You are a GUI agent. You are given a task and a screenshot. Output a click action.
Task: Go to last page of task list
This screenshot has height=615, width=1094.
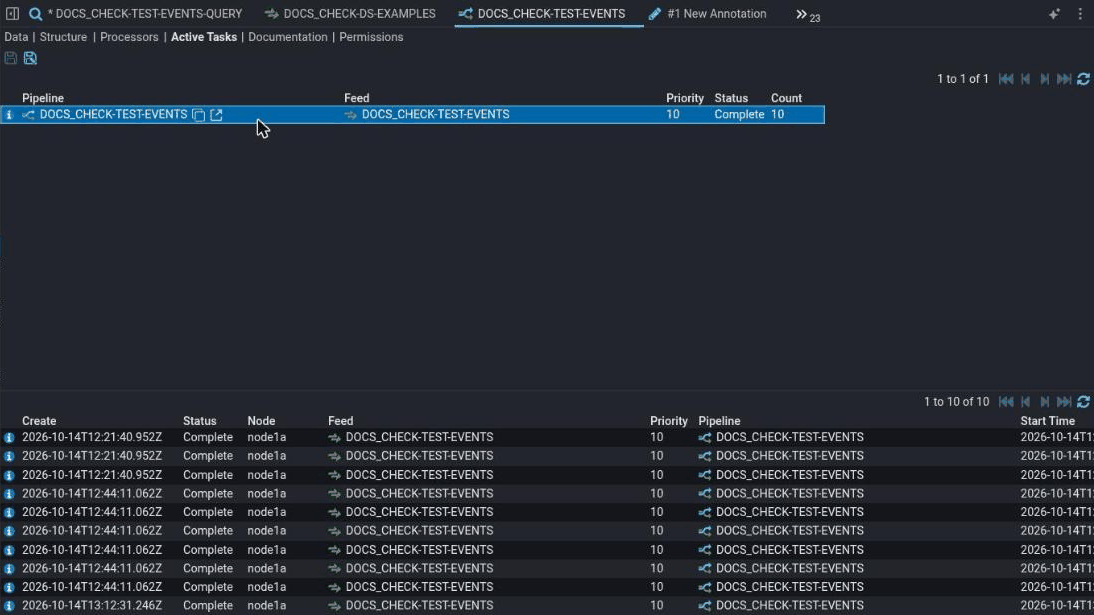click(x=1063, y=402)
